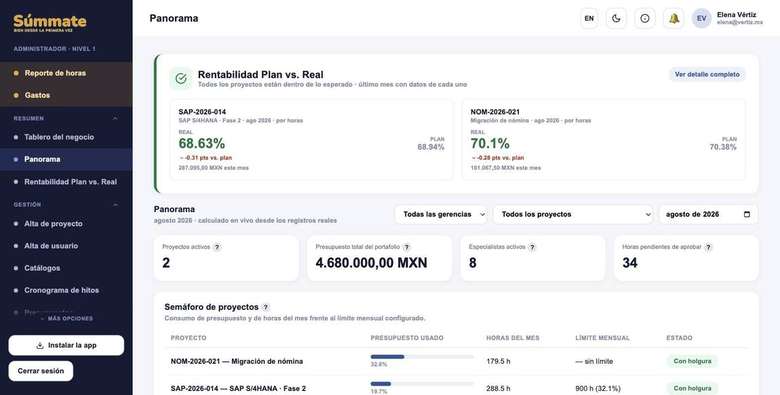This screenshot has height=395, width=780.
Task: Click the Súmmate logo
Action: point(50,23)
